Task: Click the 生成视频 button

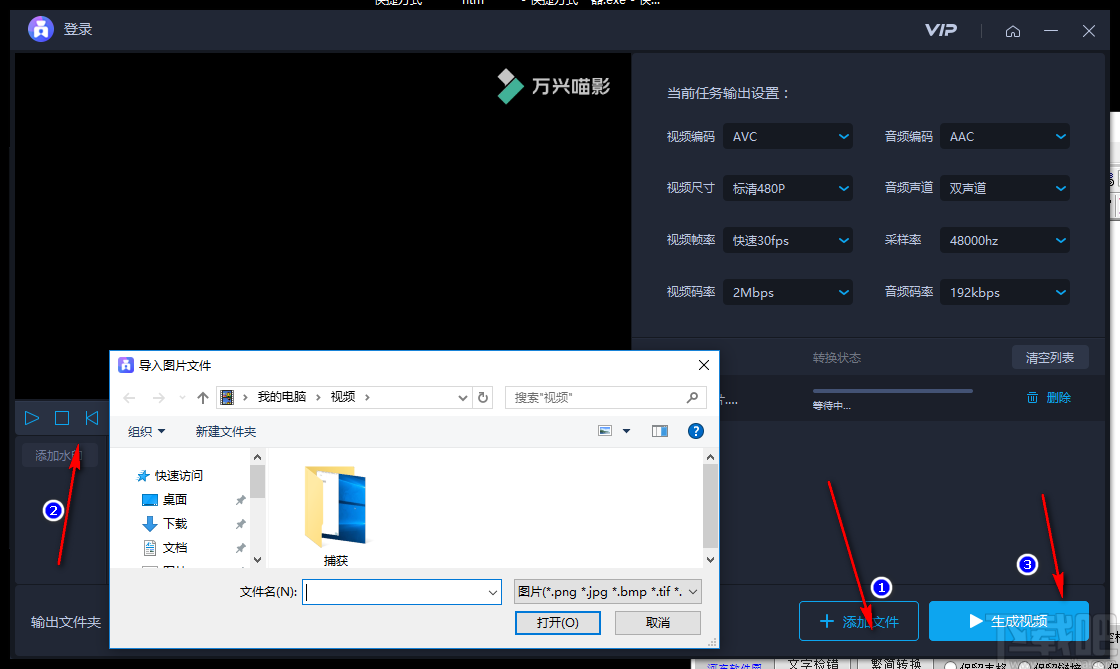Action: tap(1008, 620)
